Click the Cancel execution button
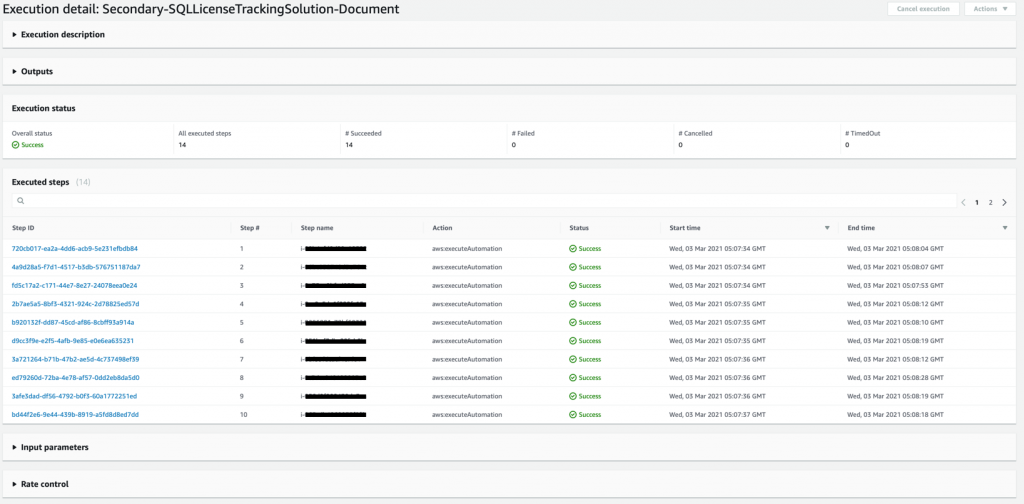The width and height of the screenshot is (1024, 504). 923,8
